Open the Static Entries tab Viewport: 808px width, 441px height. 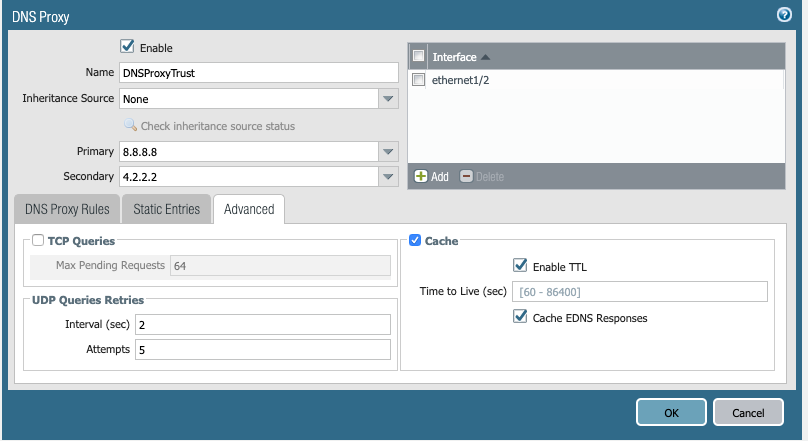167,209
